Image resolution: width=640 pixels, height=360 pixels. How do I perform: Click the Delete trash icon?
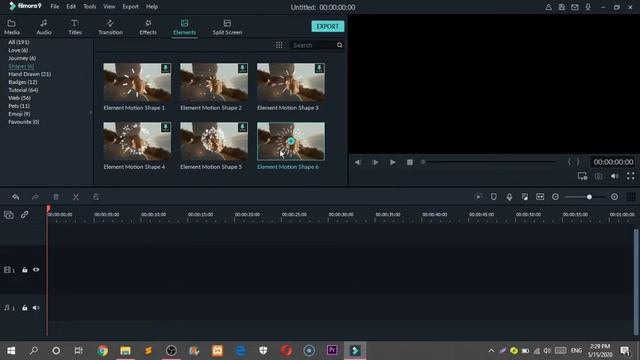56,197
